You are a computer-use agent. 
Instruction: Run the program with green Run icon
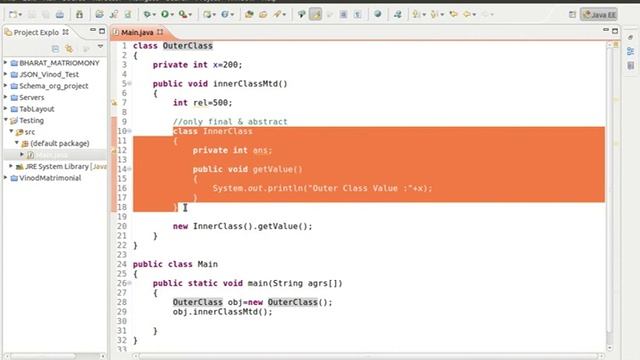pyautogui.click(x=164, y=15)
